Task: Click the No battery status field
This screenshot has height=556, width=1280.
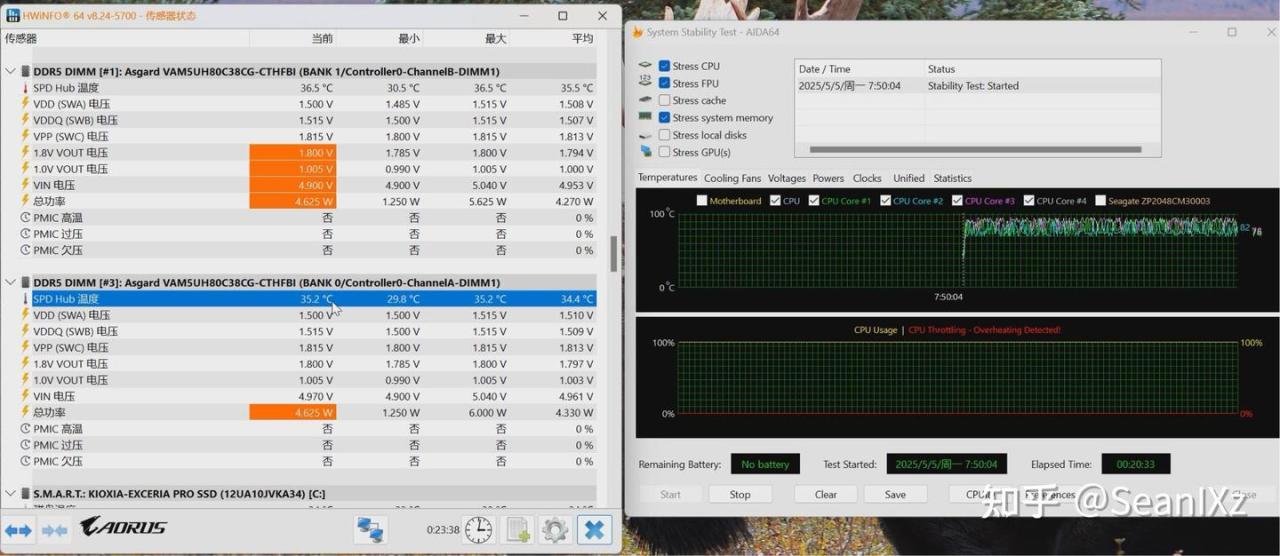Action: click(x=765, y=464)
